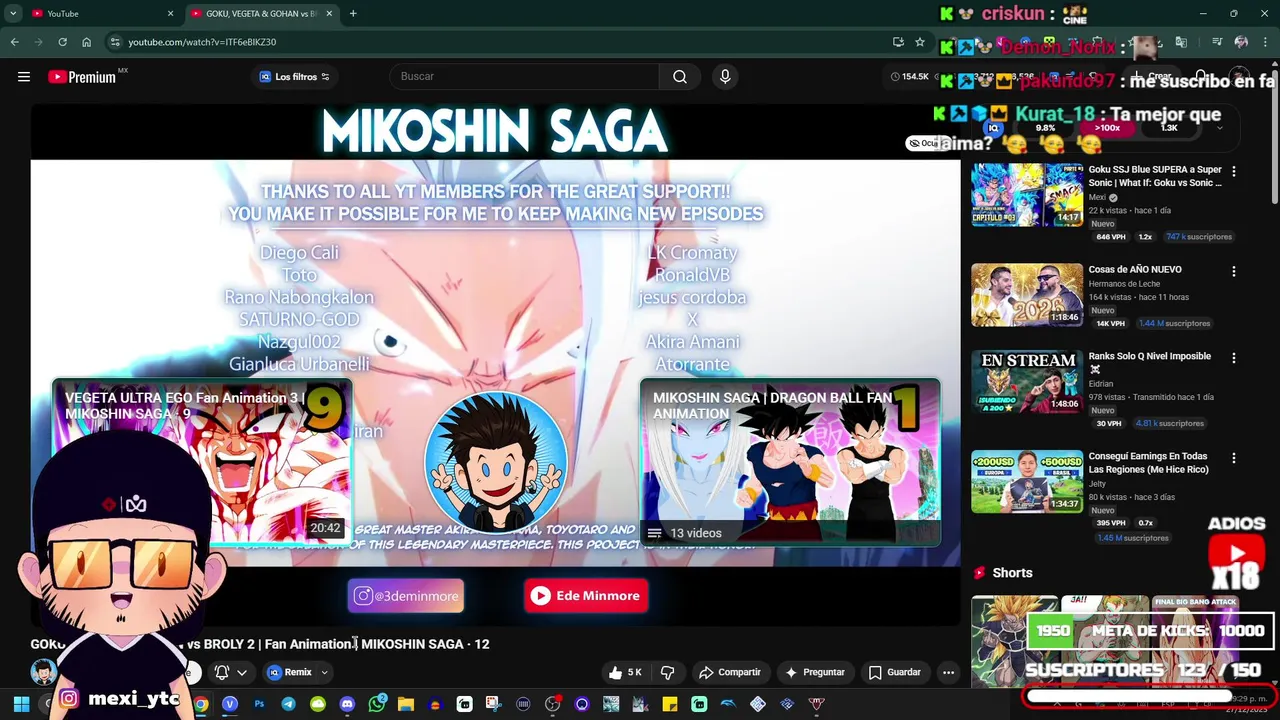Open options for Conseguí Earnings video
1280x720 pixels.
[1233, 458]
